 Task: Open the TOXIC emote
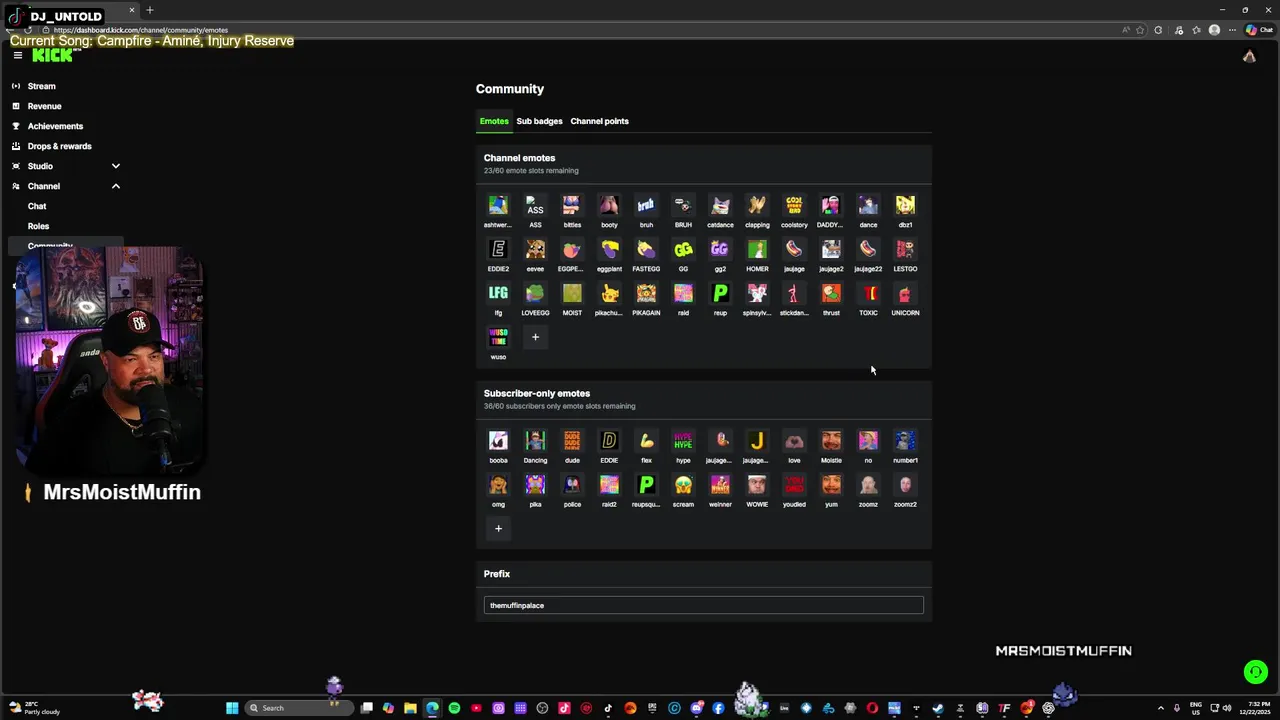(x=868, y=294)
